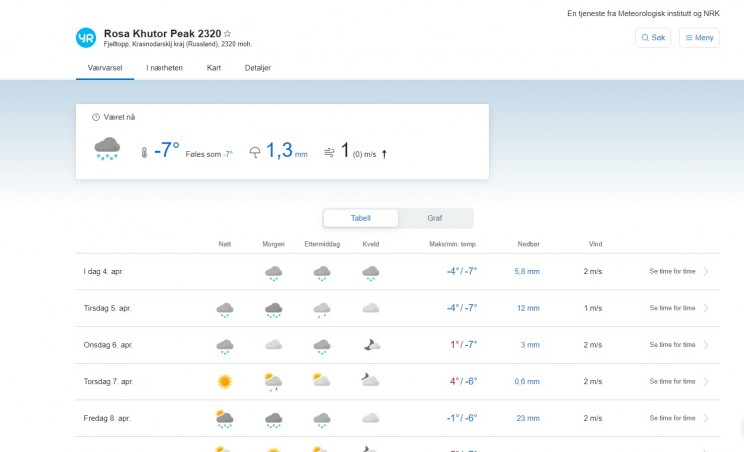Open the Meny menu button

pyautogui.click(x=699, y=37)
